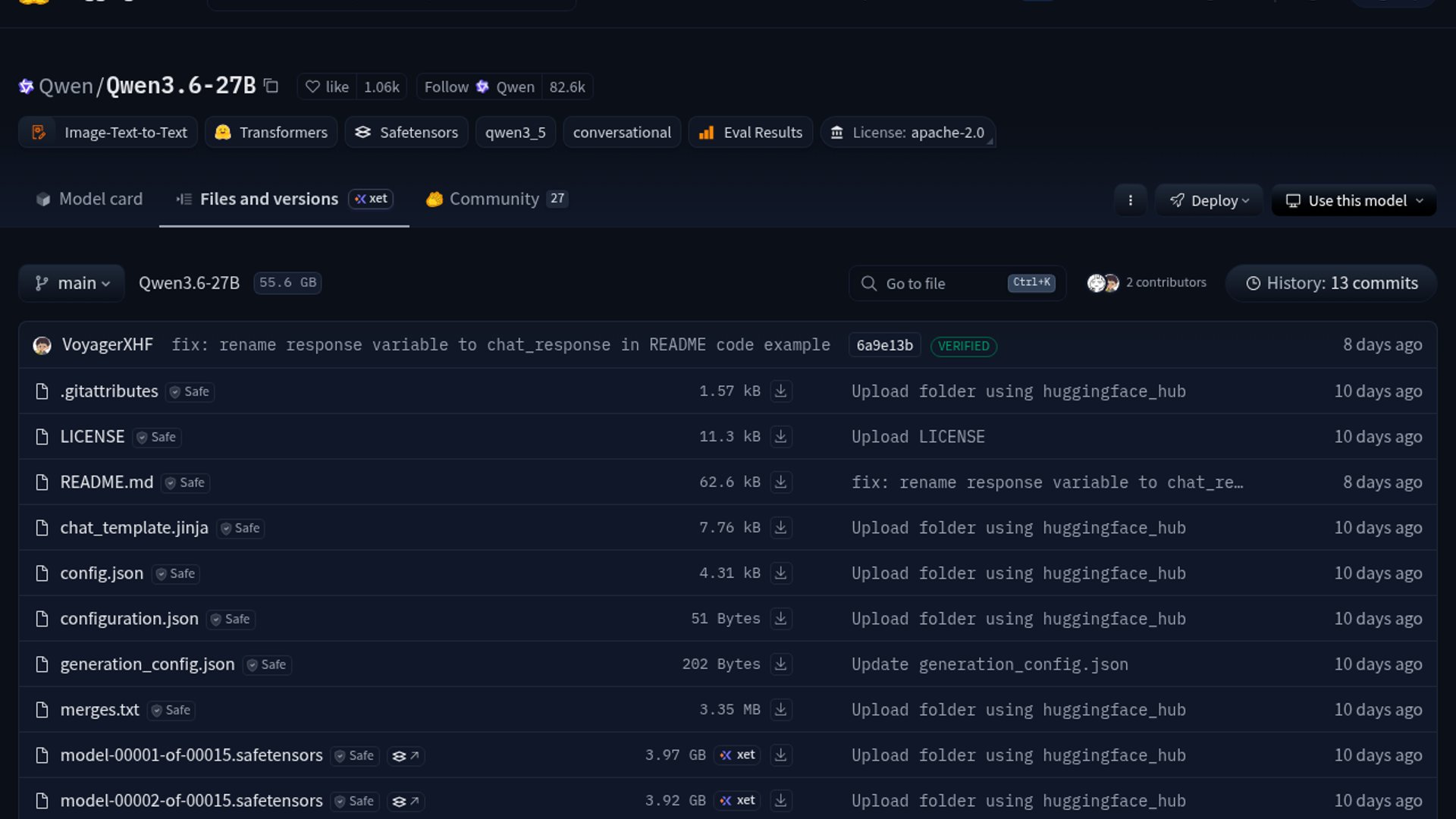Image resolution: width=1456 pixels, height=819 pixels.
Task: Click Safe badge on merges.txt
Action: pyautogui.click(x=171, y=711)
